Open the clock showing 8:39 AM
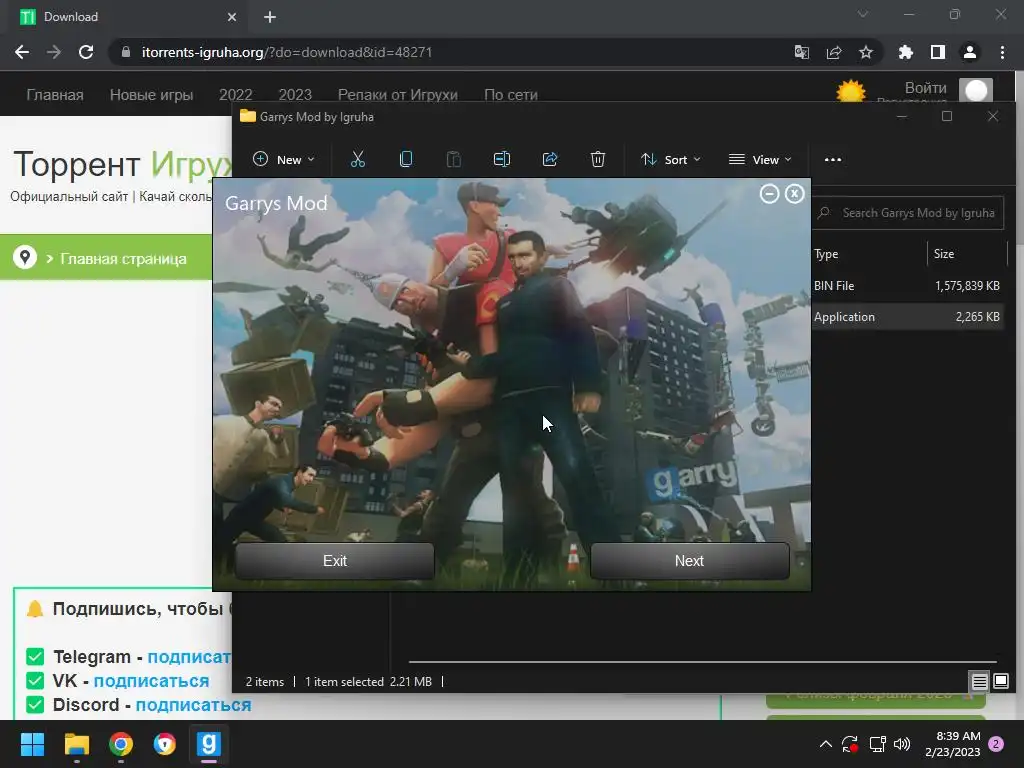 pyautogui.click(x=952, y=744)
